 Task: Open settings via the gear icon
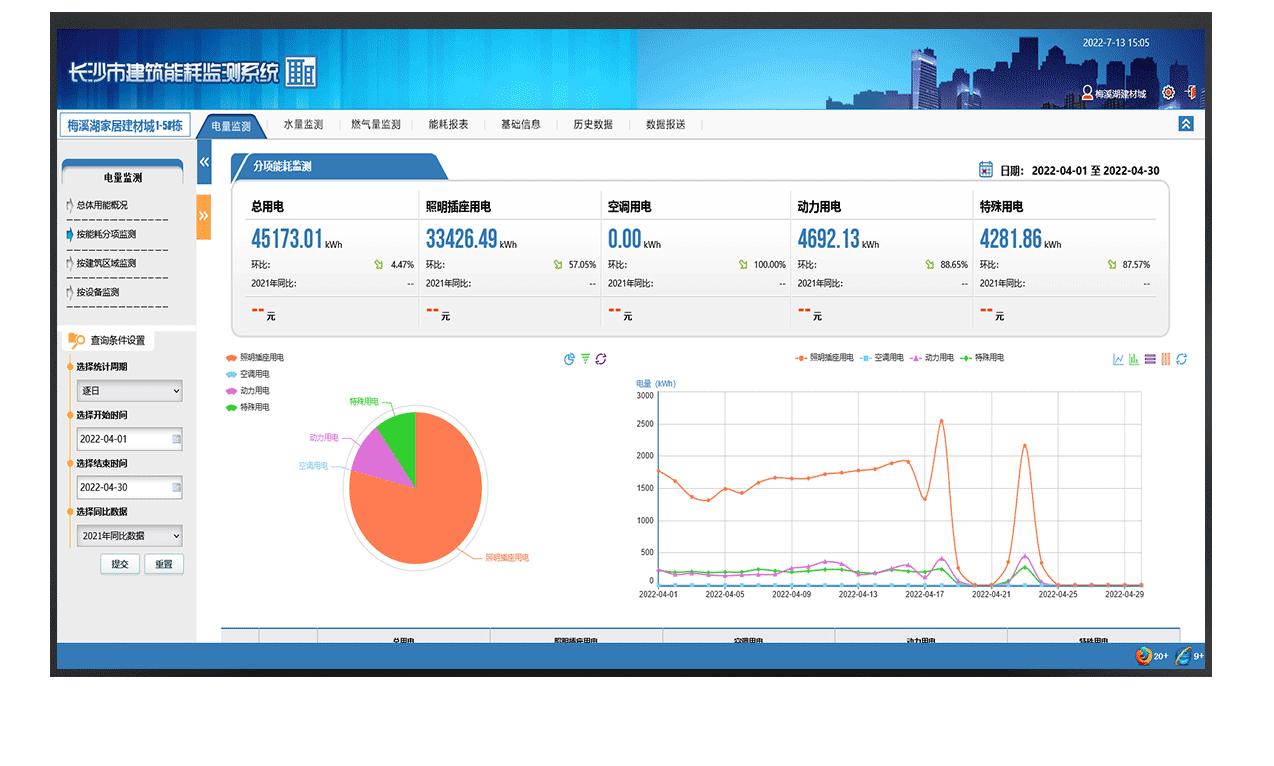point(1168,93)
